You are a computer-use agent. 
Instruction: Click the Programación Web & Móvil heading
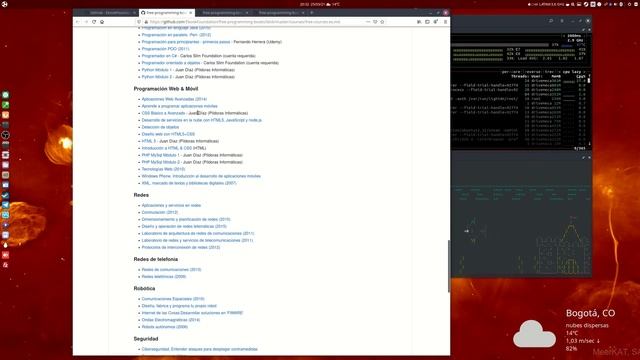pyautogui.click(x=166, y=89)
